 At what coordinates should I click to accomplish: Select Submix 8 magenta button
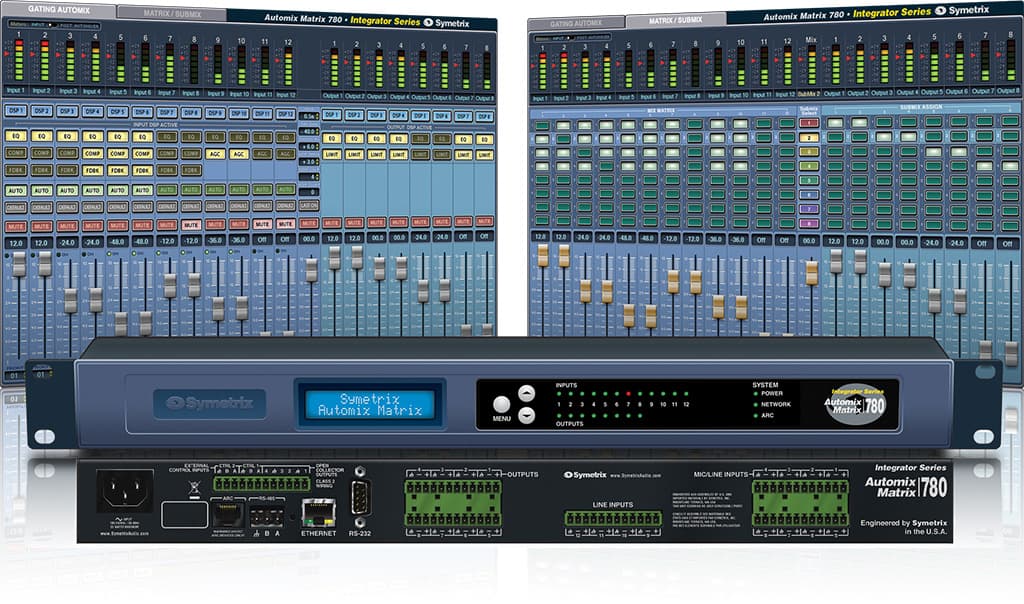808,223
